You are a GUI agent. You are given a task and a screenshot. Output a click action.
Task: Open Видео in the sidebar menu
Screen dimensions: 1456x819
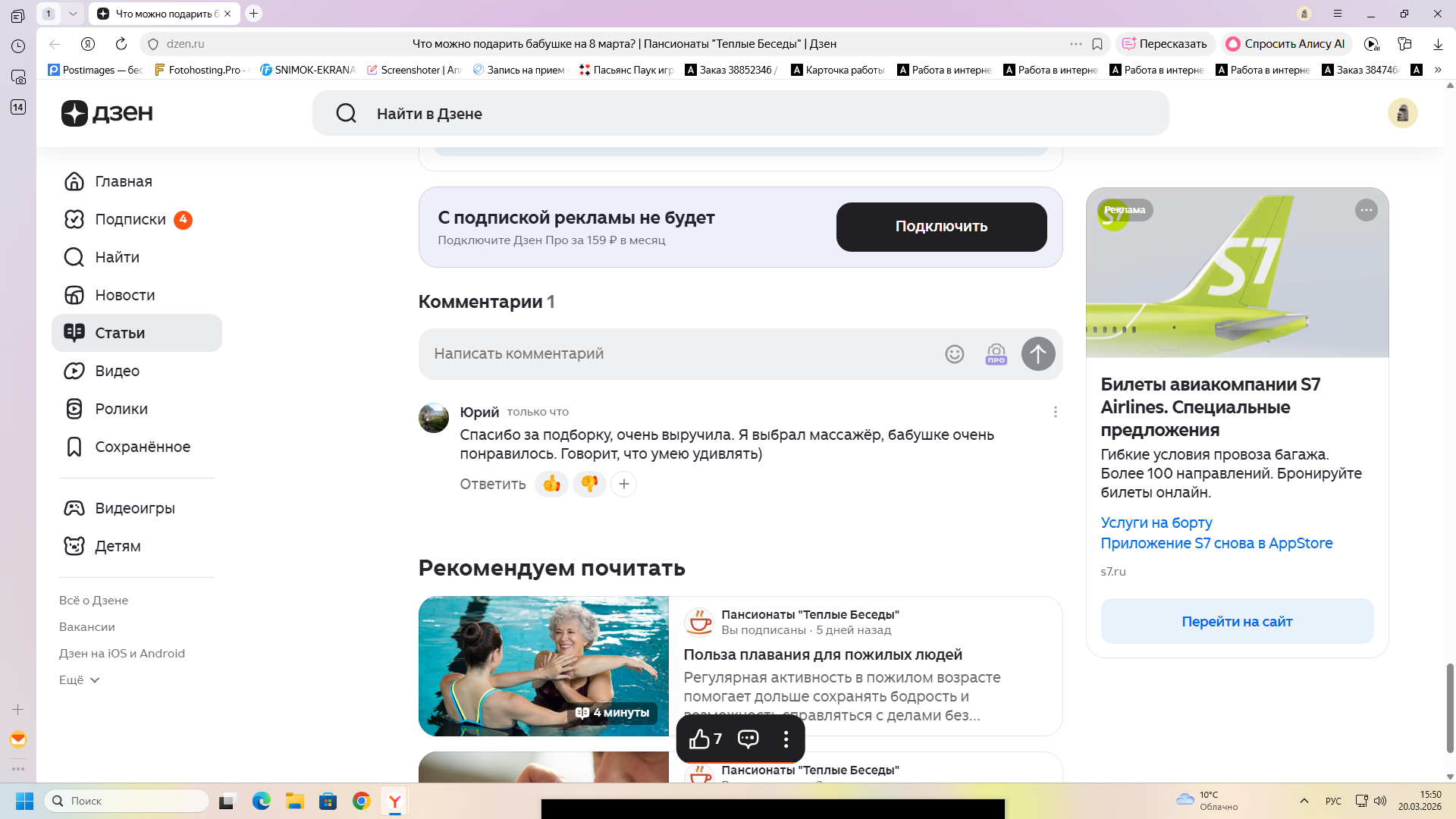pyautogui.click(x=117, y=371)
